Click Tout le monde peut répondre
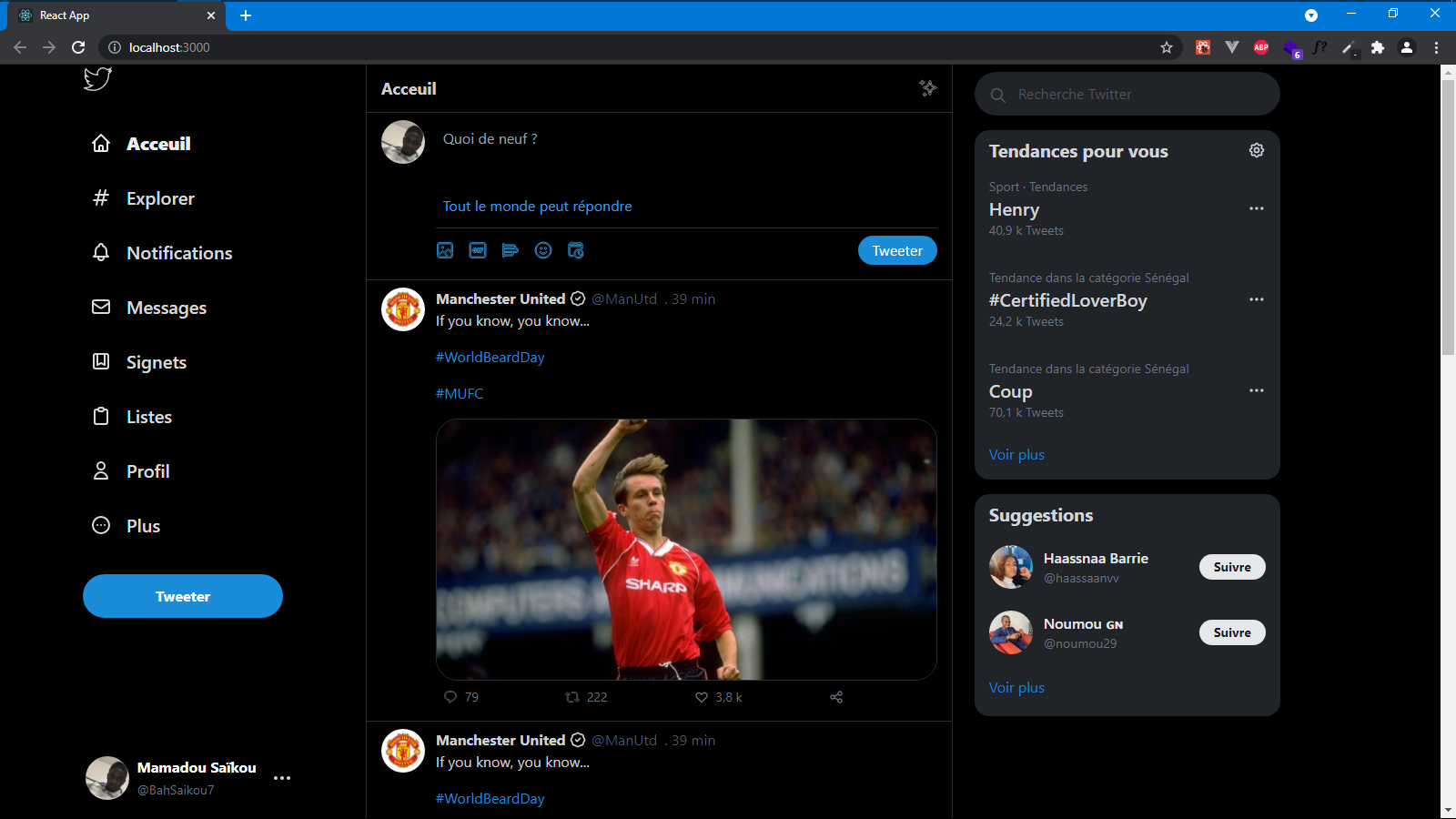Viewport: 1456px width, 819px height. pos(537,207)
